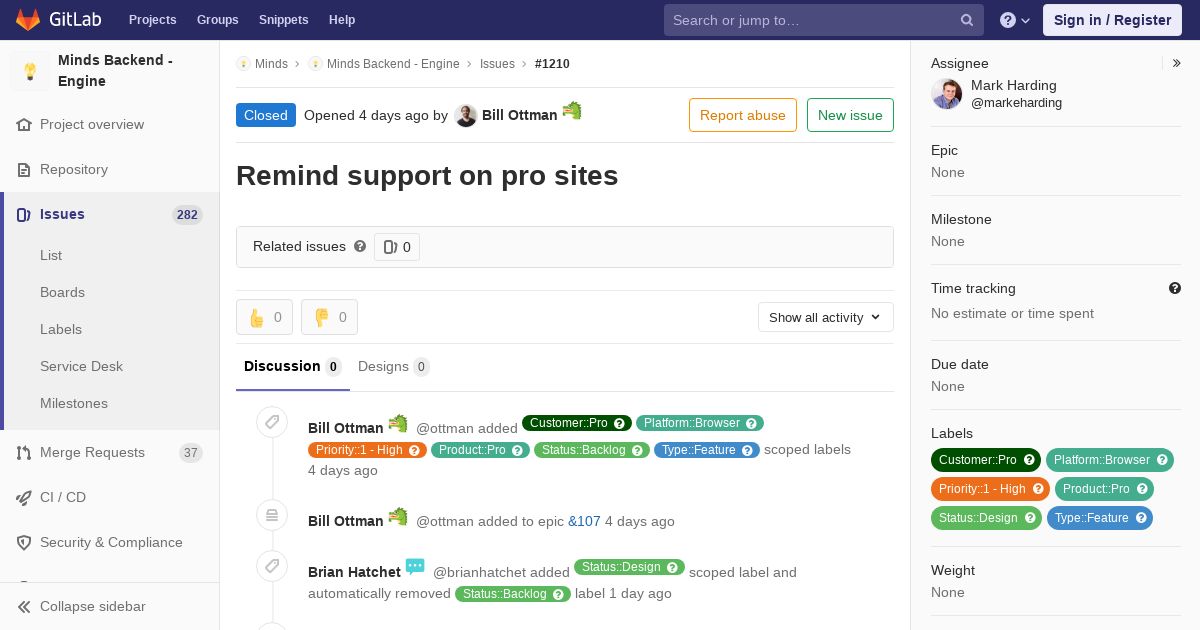Click label tag icon beside Brian Hatchet note
Viewport: 1200px width, 630px height.
272,567
